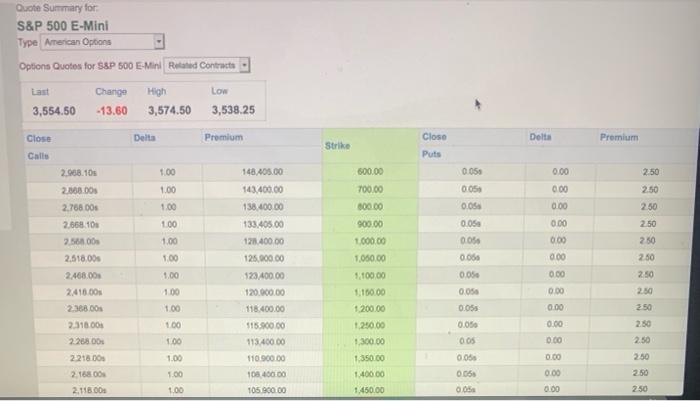Click the Related Contracts dropdown arrow
The height and width of the screenshot is (401, 700).
(244, 66)
